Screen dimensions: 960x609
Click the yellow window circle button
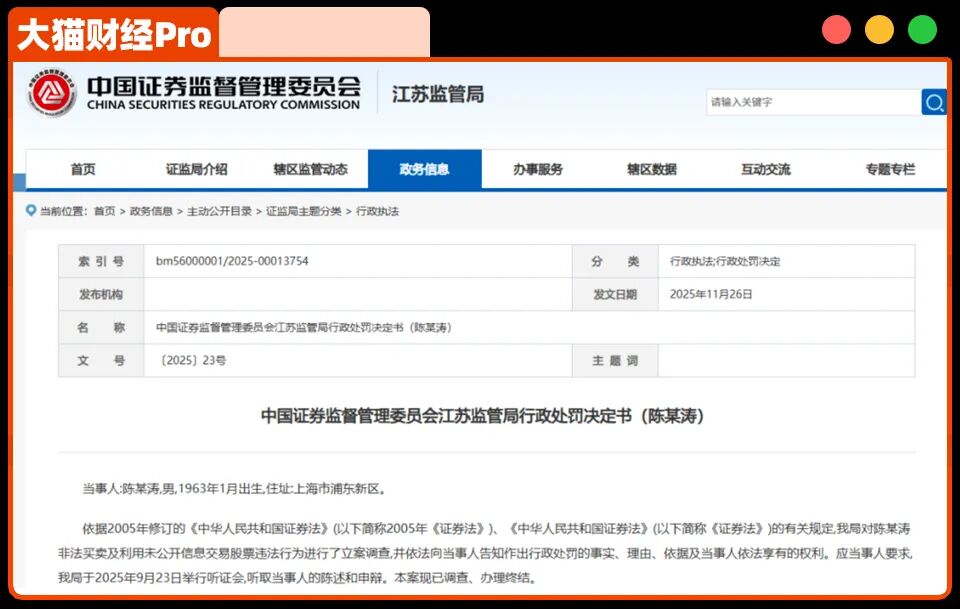click(879, 30)
